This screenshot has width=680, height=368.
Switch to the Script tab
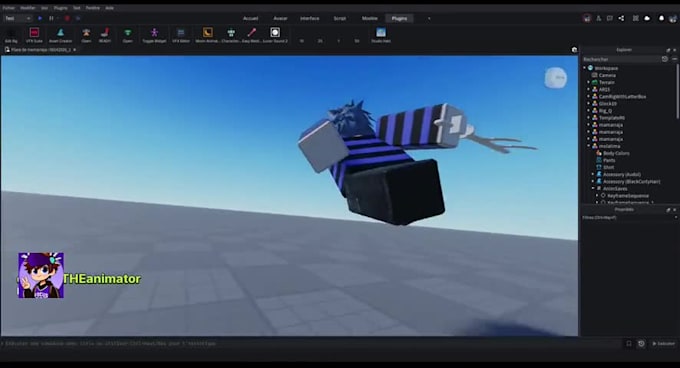click(x=340, y=18)
